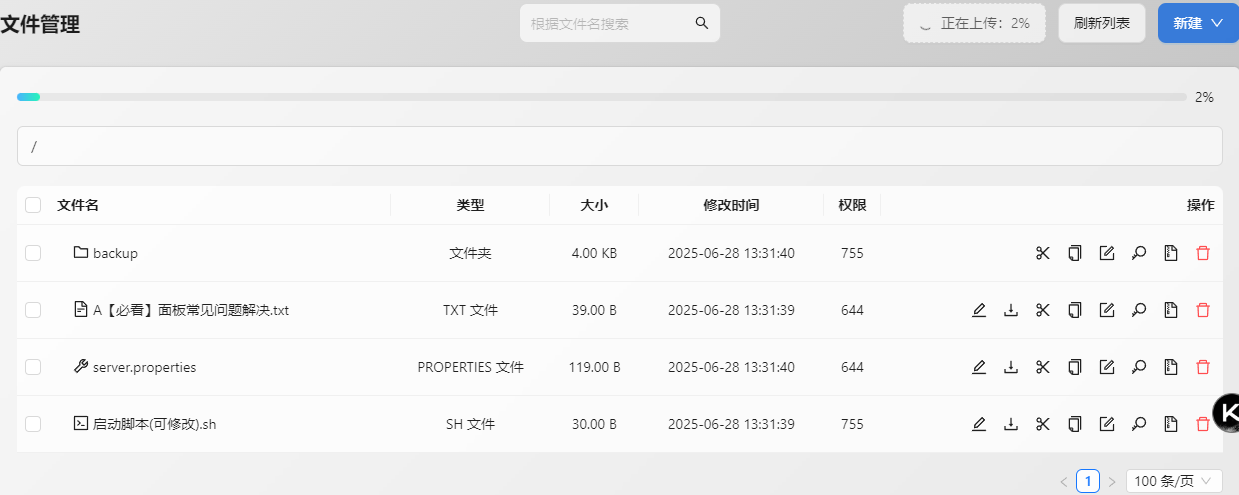Click the 权限 column header

click(852, 205)
